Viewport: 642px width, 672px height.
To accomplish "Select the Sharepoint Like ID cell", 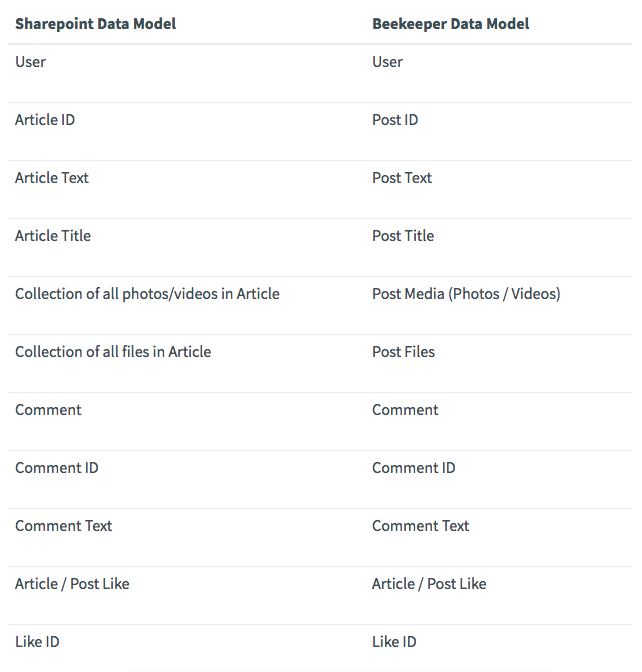I will click(37, 642).
